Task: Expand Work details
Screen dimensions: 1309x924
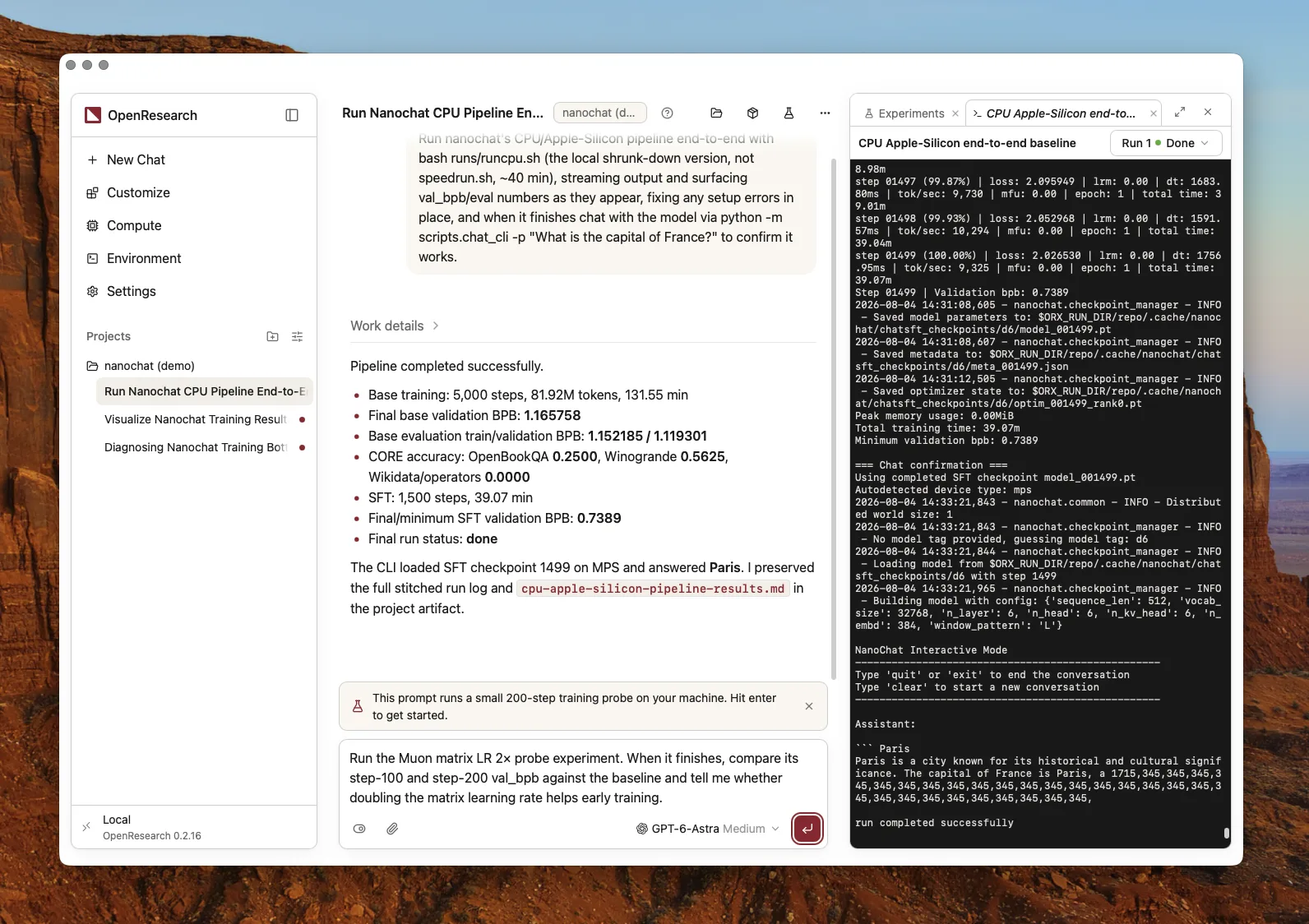Action: pyautogui.click(x=395, y=326)
